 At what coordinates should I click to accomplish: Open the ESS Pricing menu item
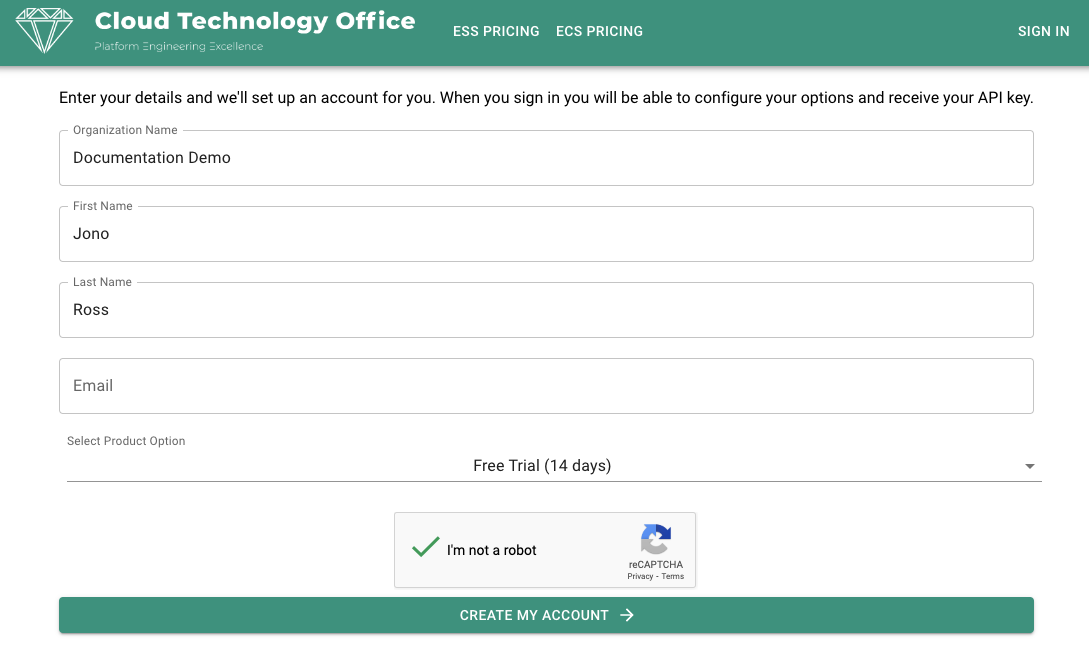(496, 31)
